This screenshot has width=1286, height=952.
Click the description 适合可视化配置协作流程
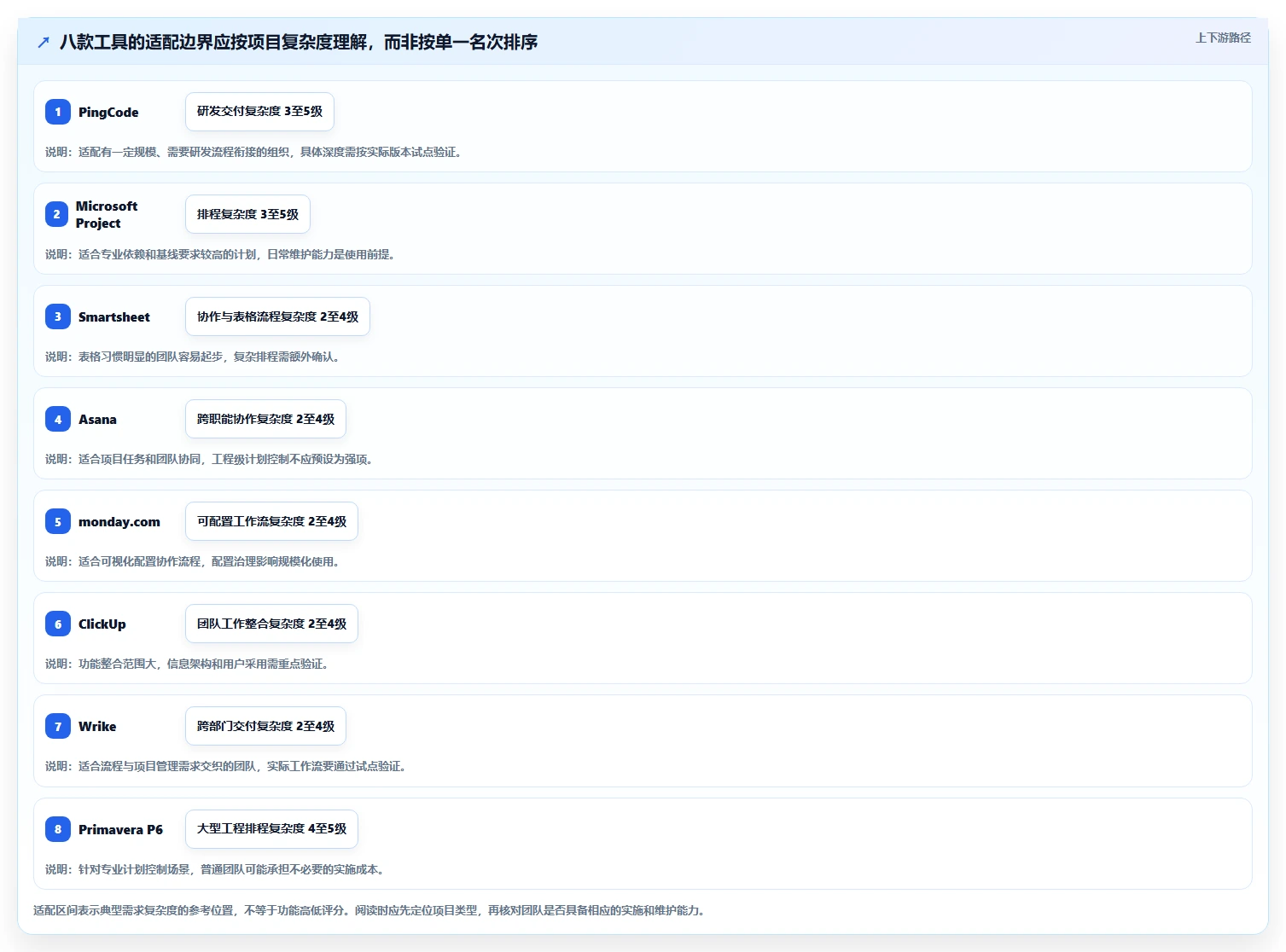point(193,561)
